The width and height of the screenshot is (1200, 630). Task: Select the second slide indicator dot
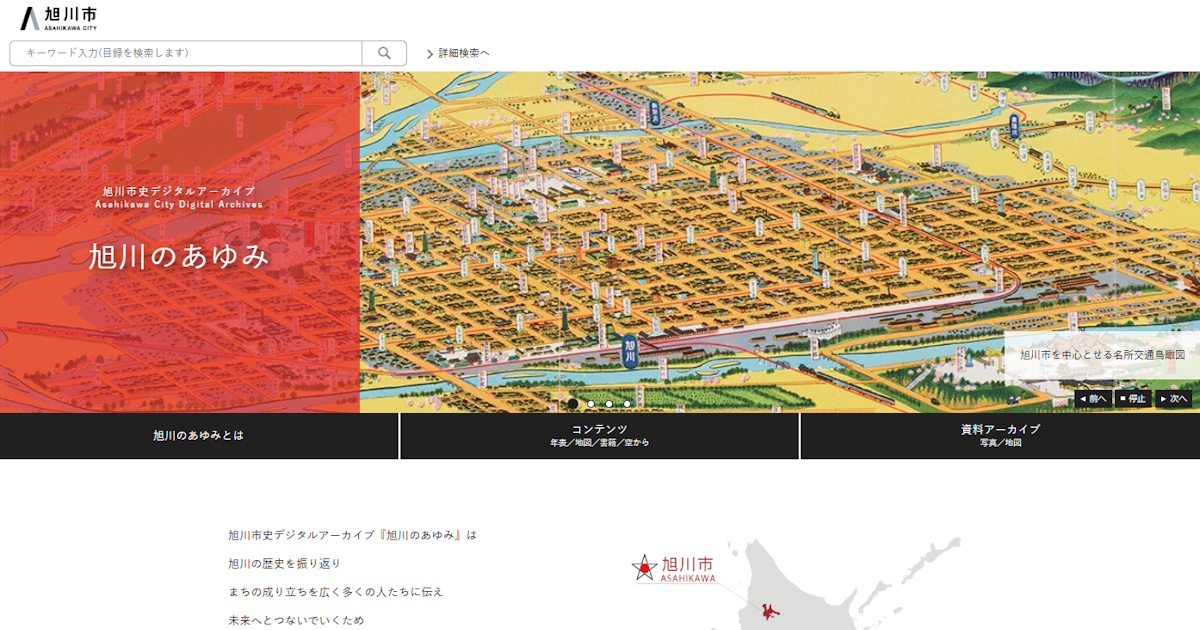pos(591,404)
